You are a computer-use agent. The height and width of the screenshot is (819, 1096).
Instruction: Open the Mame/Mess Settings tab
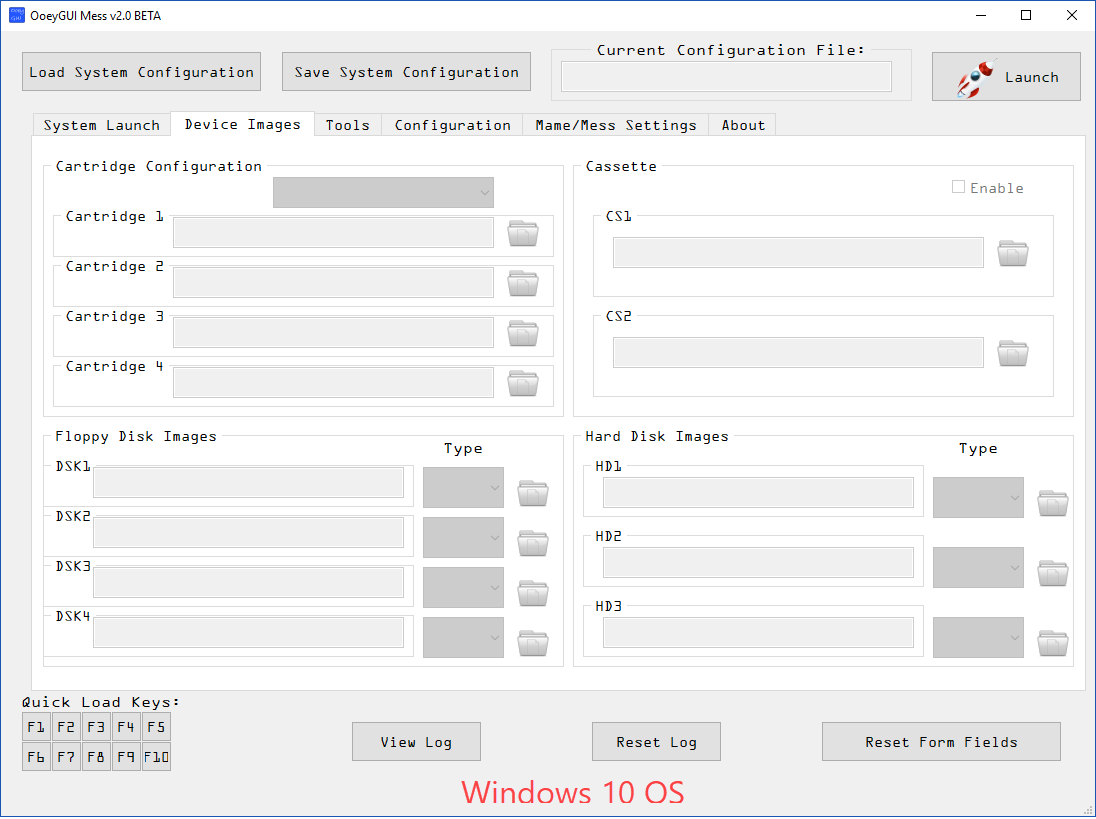pyautogui.click(x=615, y=125)
